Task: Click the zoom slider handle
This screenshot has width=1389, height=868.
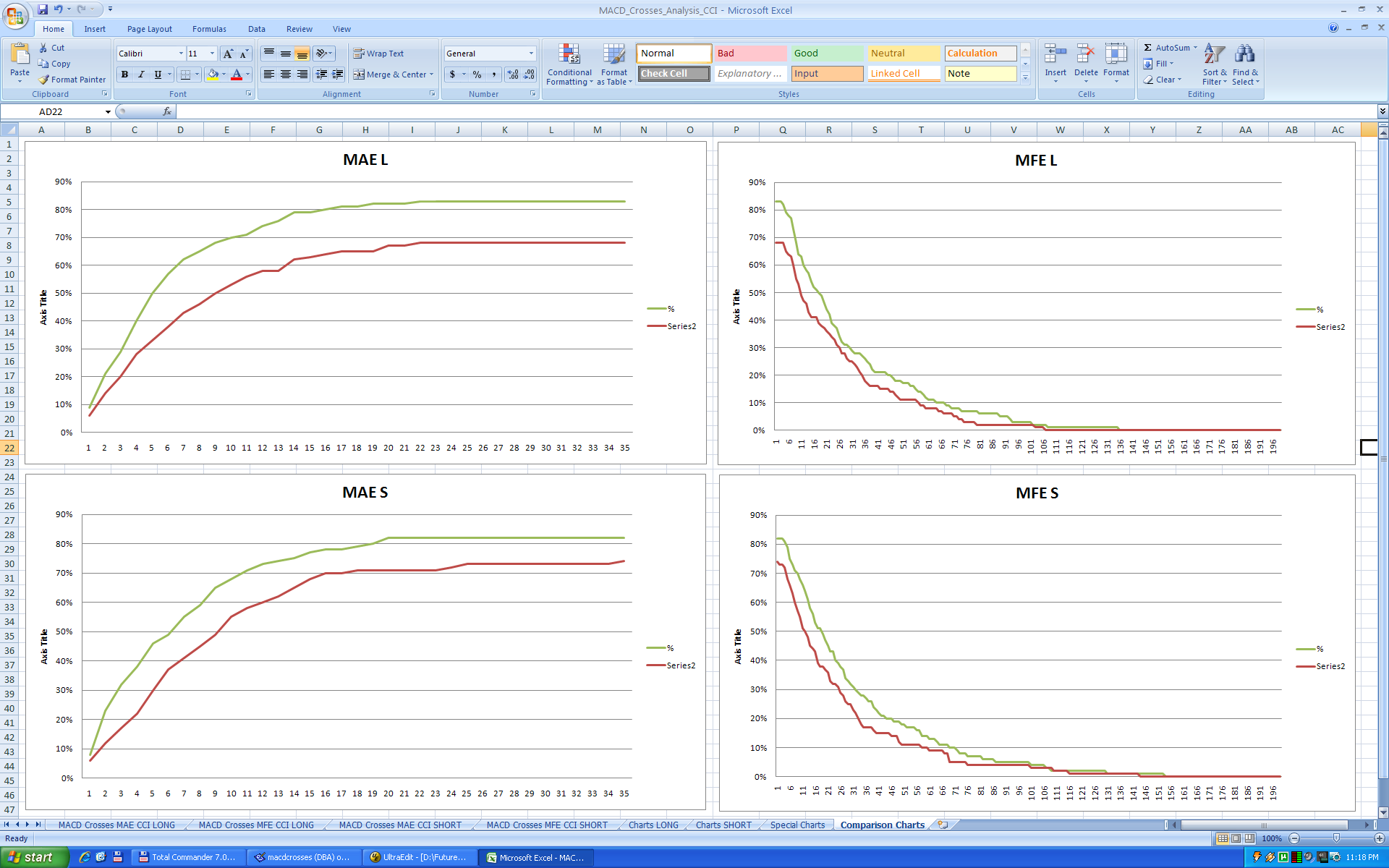Action: [x=1336, y=838]
